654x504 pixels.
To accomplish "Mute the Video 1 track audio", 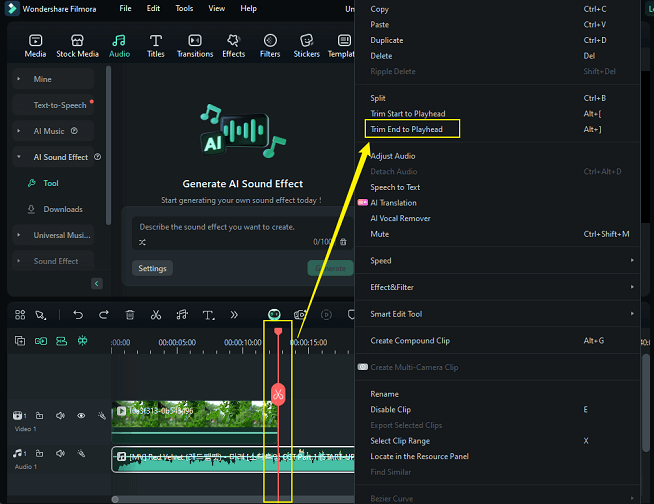I will (x=60, y=416).
